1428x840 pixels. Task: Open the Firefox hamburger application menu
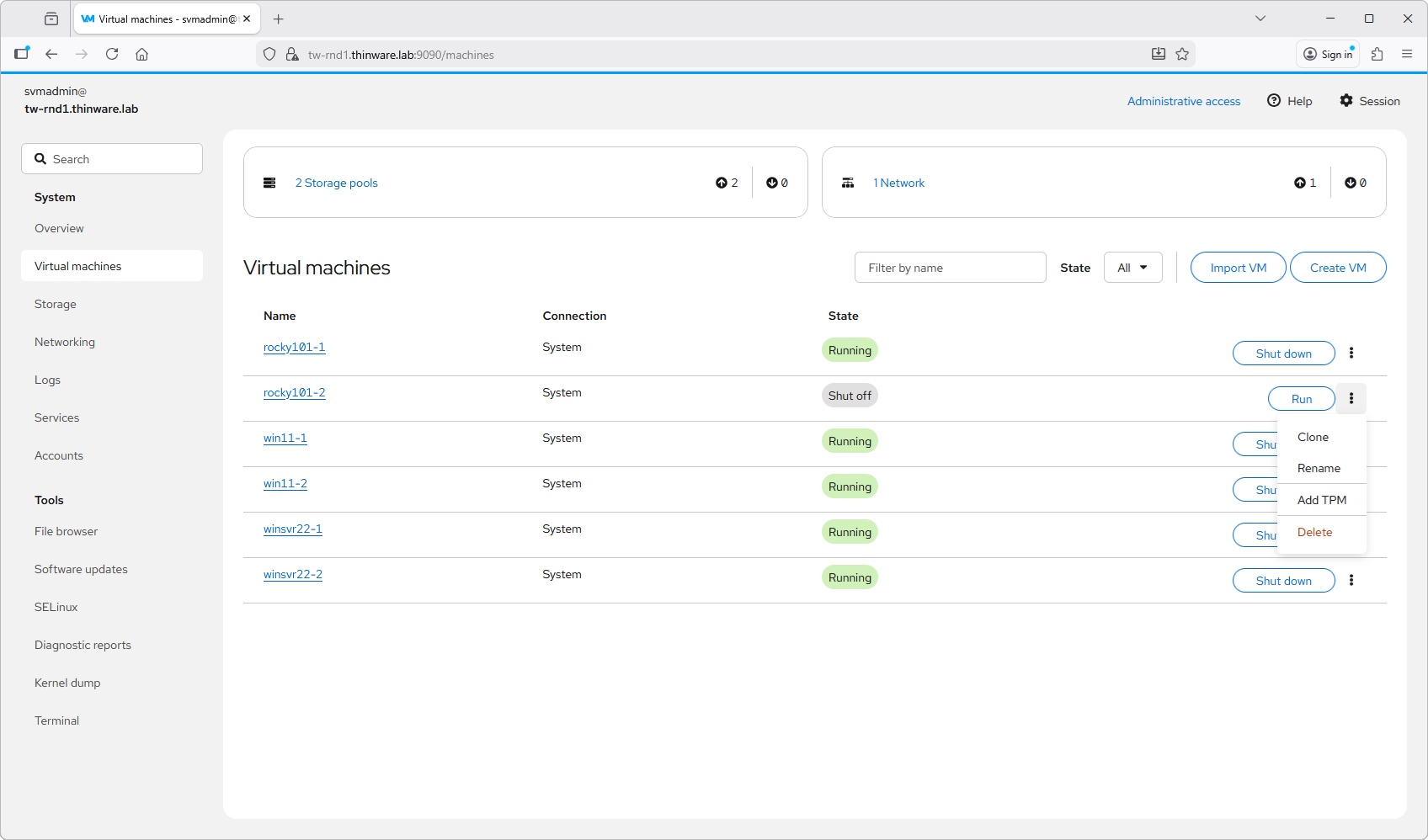point(1407,55)
